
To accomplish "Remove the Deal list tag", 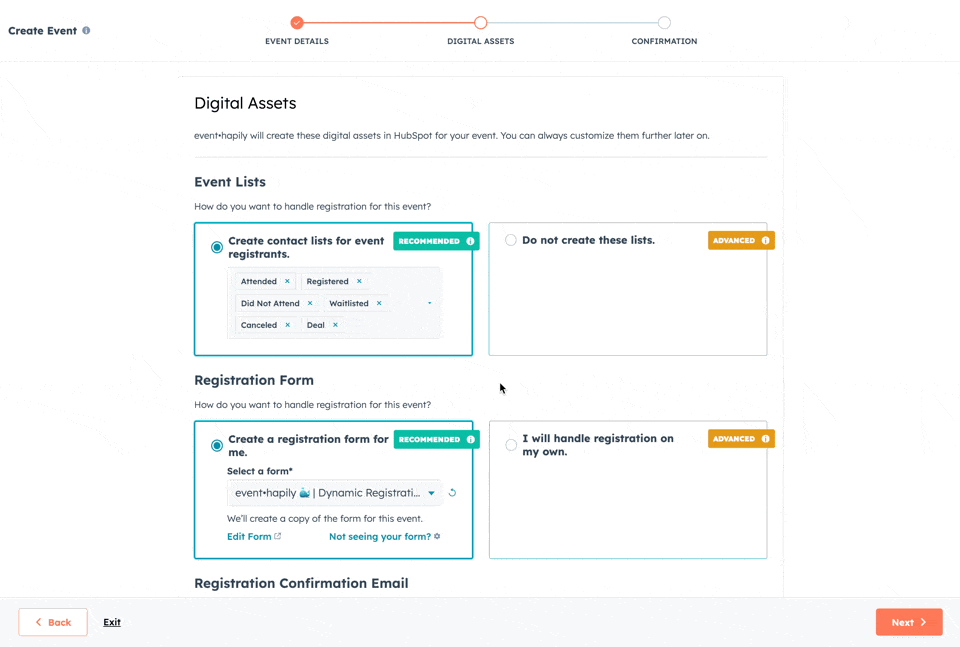I will (x=335, y=325).
